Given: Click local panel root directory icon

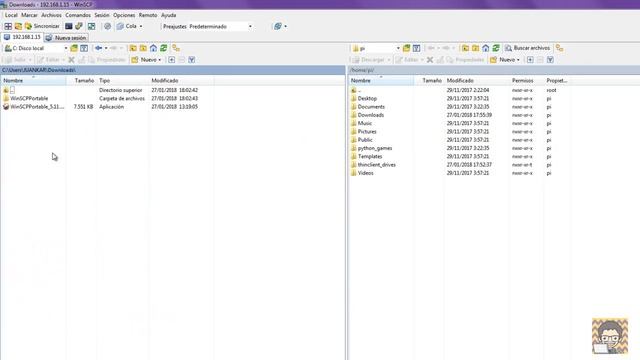Looking at the screenshot, I should coord(143,48).
